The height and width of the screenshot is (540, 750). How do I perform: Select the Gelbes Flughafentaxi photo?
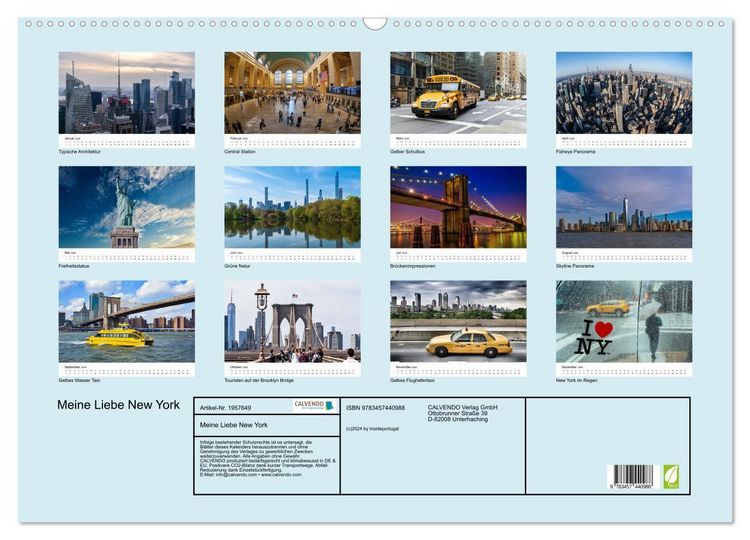(458, 321)
